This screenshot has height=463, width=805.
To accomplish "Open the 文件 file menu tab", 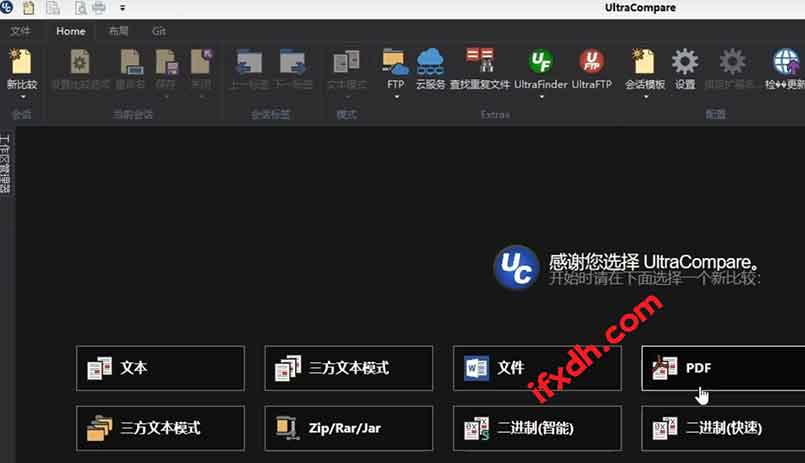I will 20,31.
